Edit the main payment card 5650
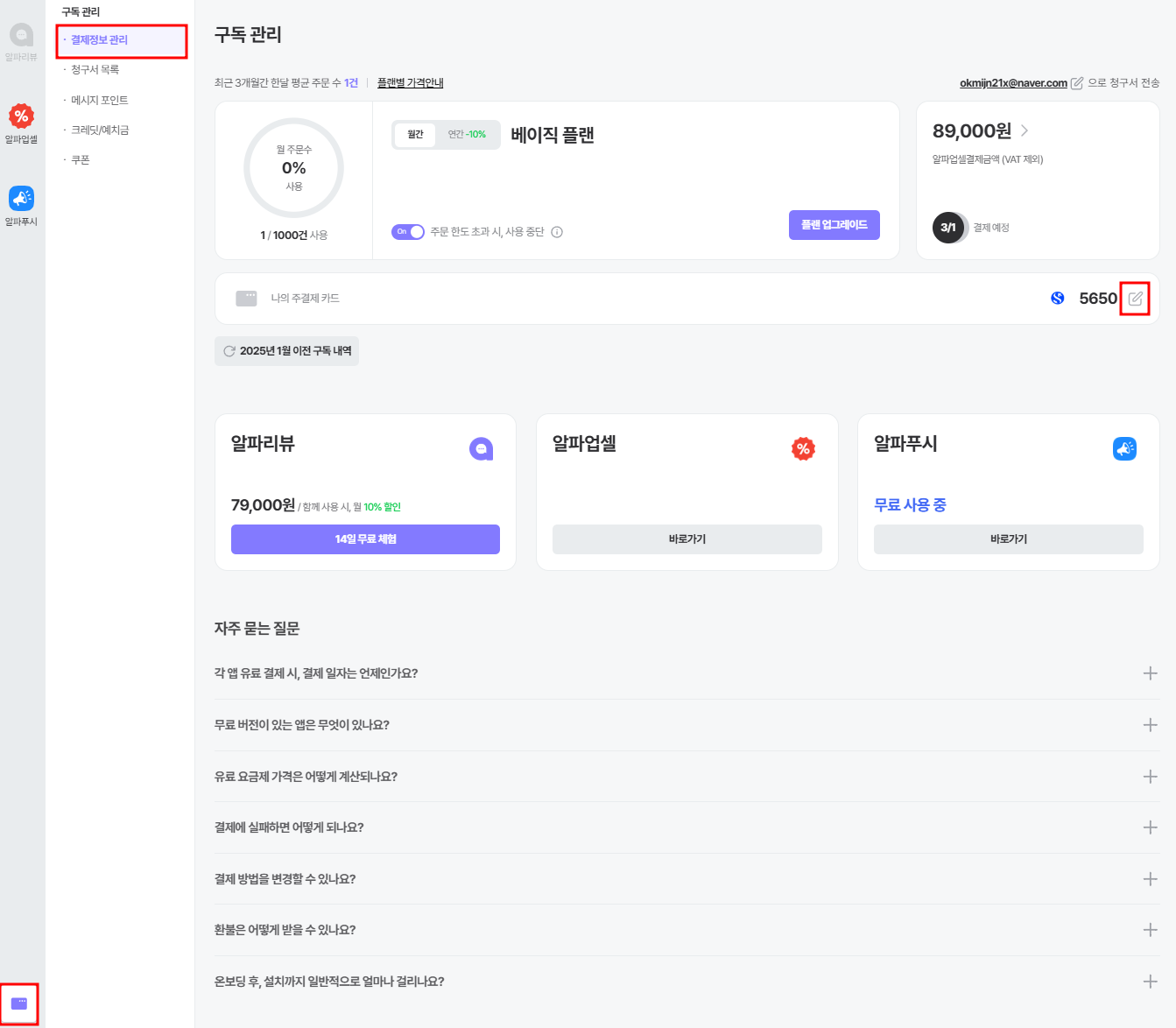 1135,299
